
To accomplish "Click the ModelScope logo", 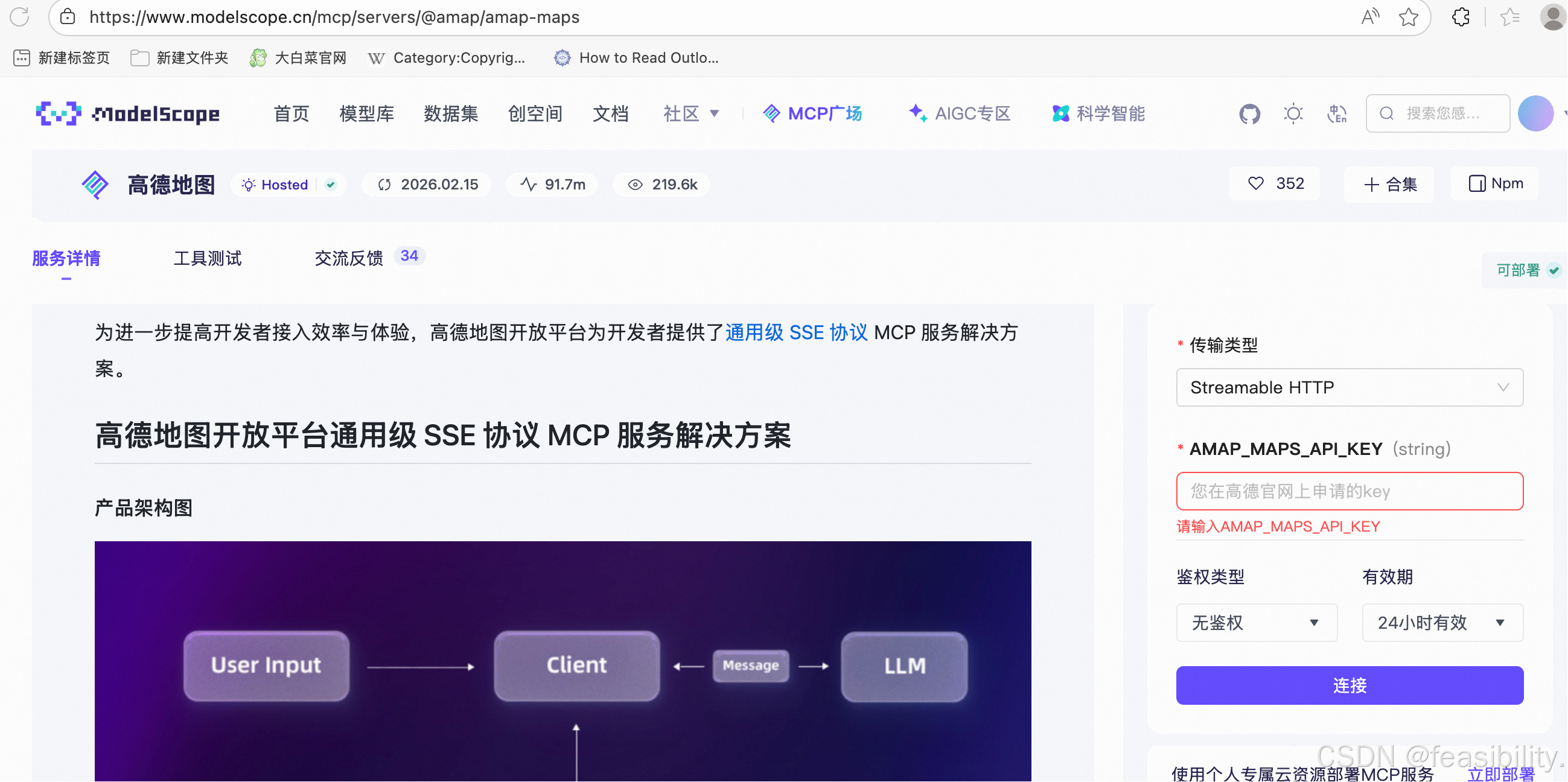I will pyautogui.click(x=128, y=114).
